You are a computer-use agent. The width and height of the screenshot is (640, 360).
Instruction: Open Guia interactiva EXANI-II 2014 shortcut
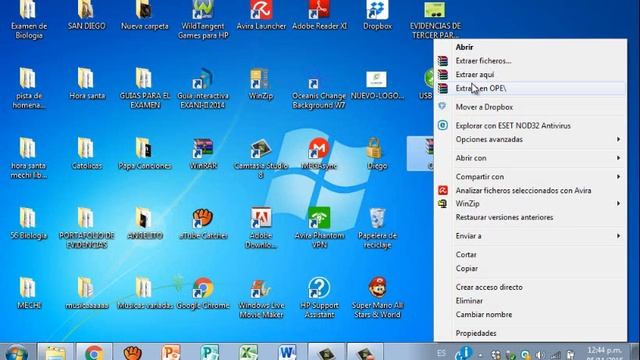pos(203,88)
